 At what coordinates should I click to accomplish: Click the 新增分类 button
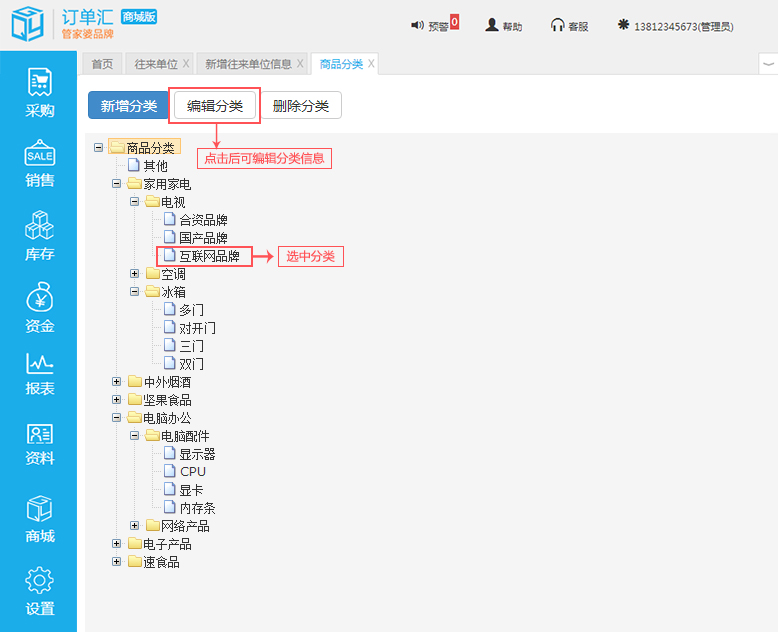click(128, 105)
